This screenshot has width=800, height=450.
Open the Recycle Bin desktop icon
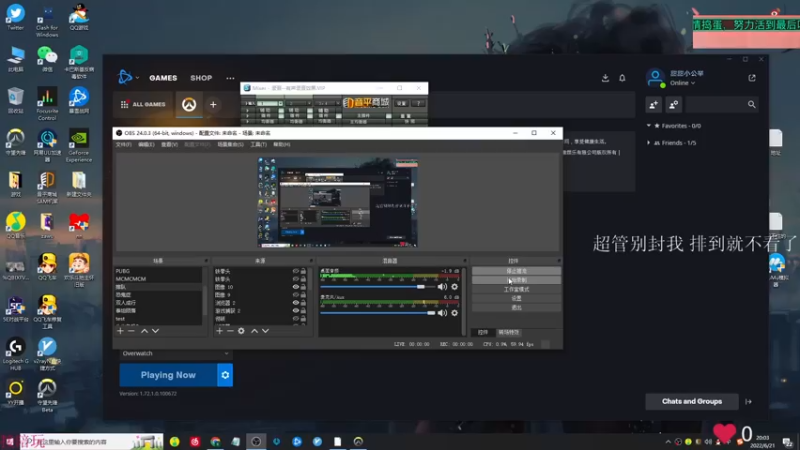tap(15, 100)
